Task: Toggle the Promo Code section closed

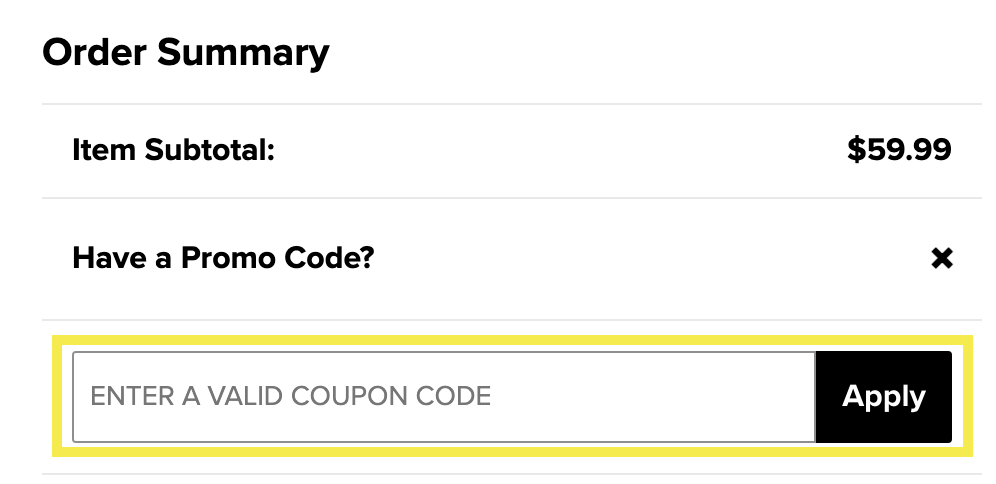Action: [x=941, y=260]
